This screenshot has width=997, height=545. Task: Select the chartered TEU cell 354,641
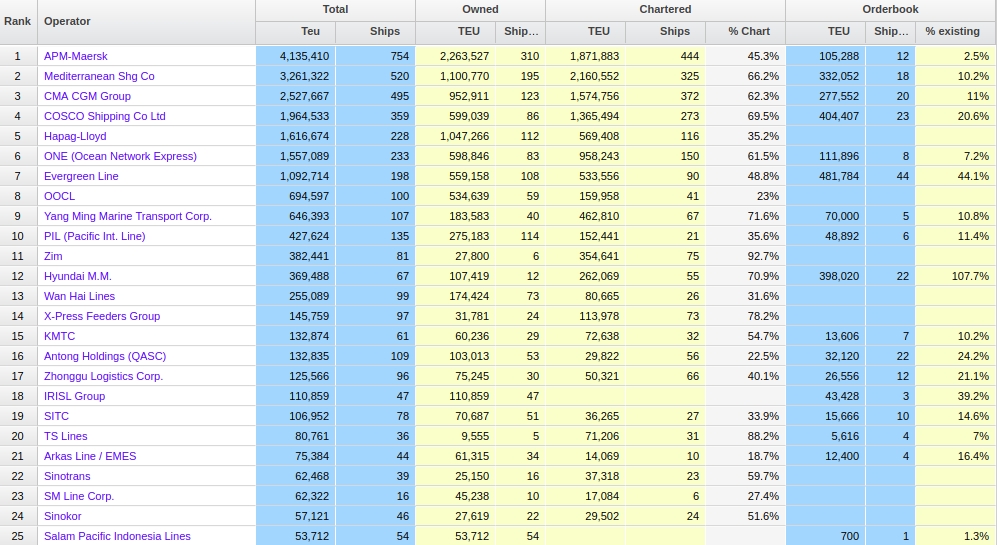point(586,256)
